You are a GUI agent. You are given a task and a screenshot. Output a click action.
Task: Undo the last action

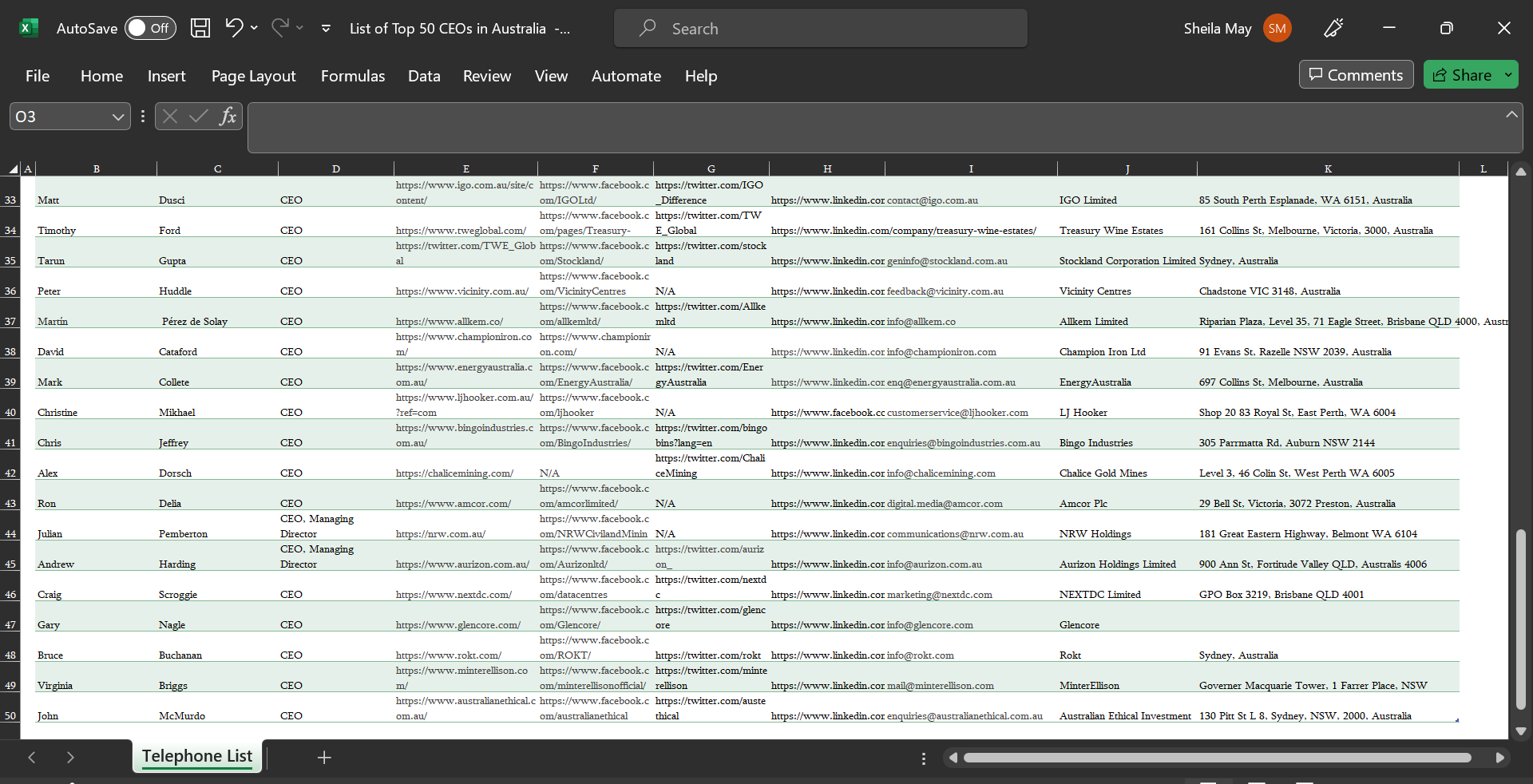(234, 28)
